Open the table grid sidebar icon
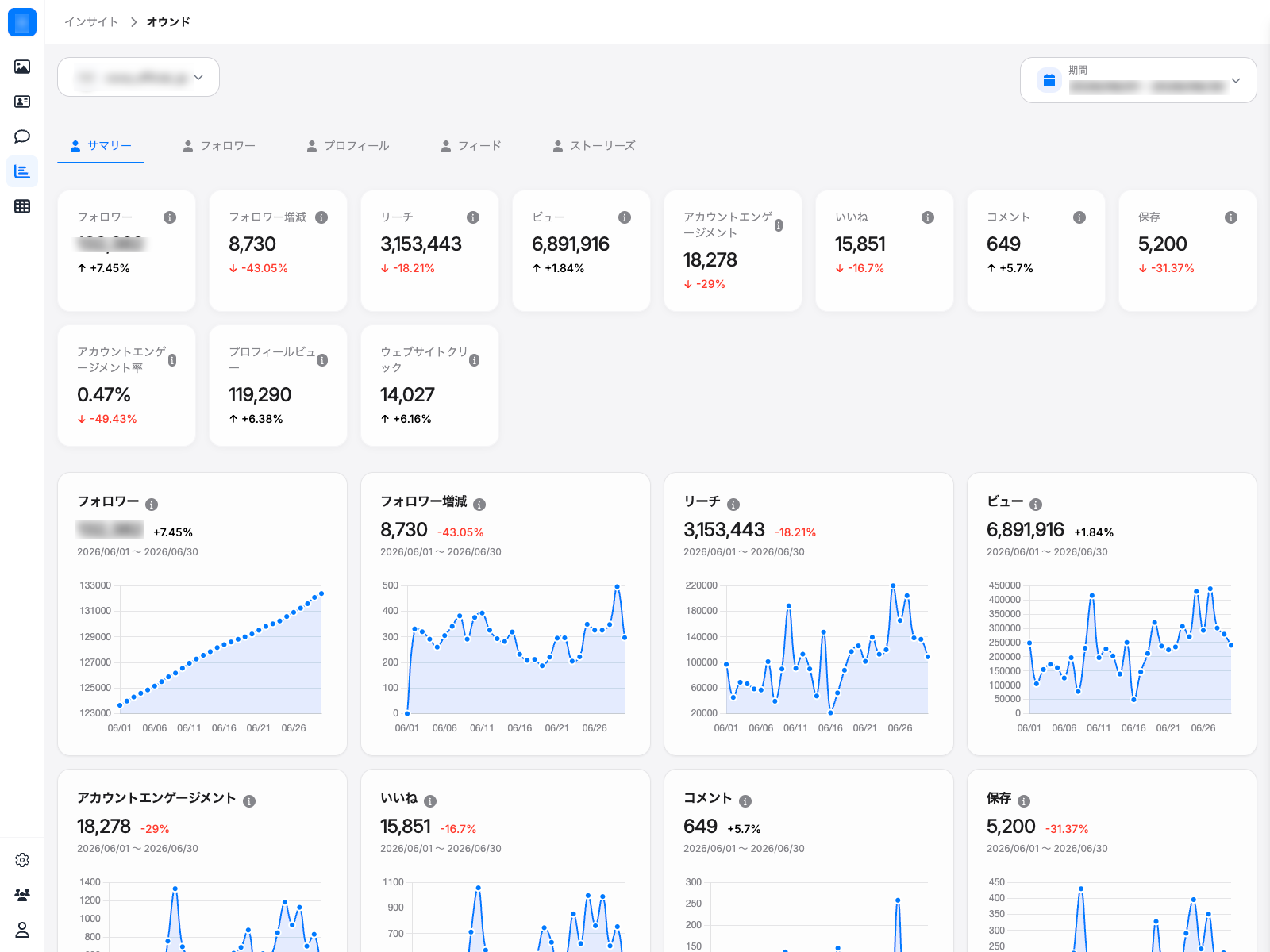 pos(22,206)
